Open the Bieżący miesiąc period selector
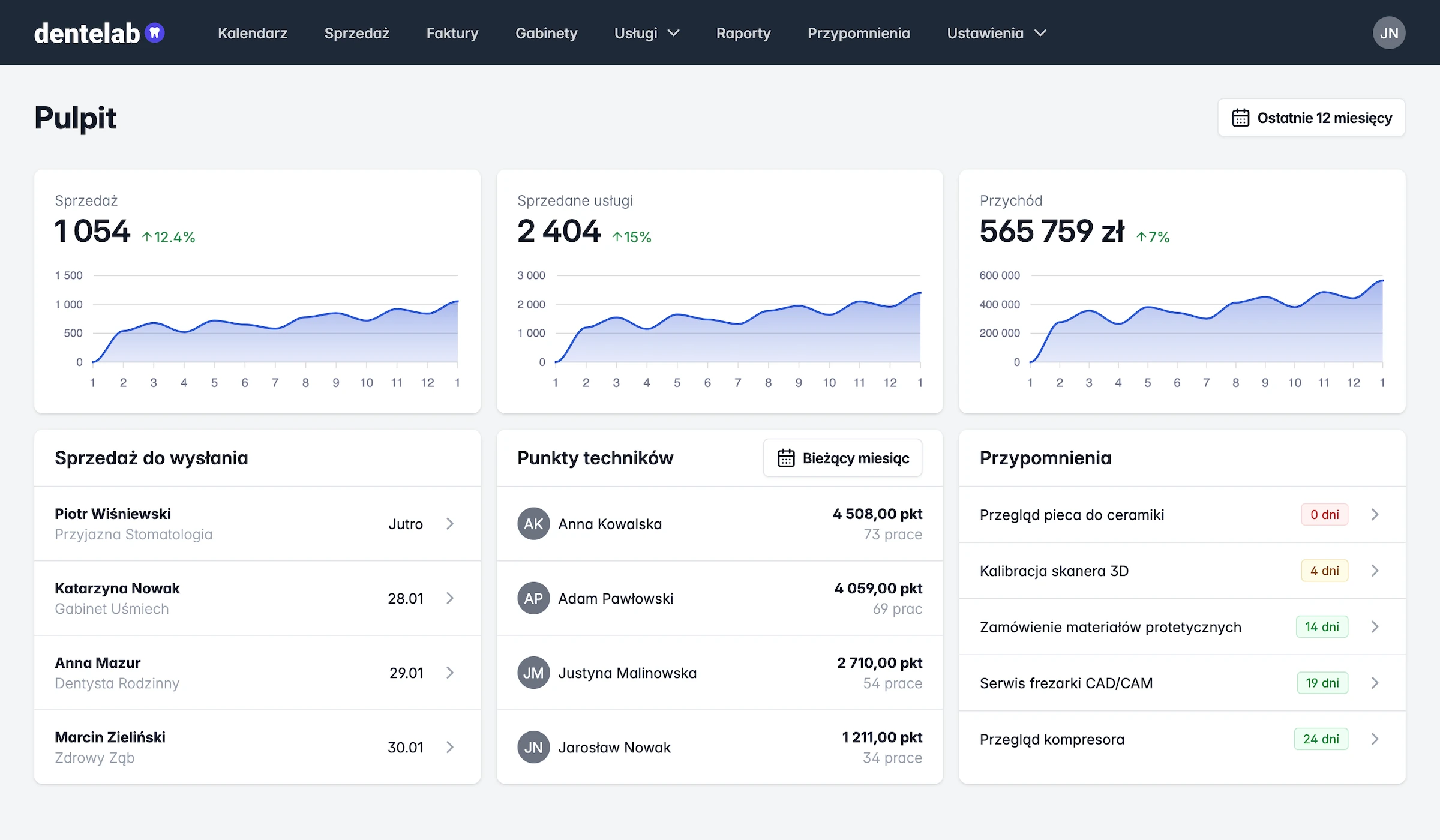This screenshot has width=1440, height=840. [x=842, y=458]
